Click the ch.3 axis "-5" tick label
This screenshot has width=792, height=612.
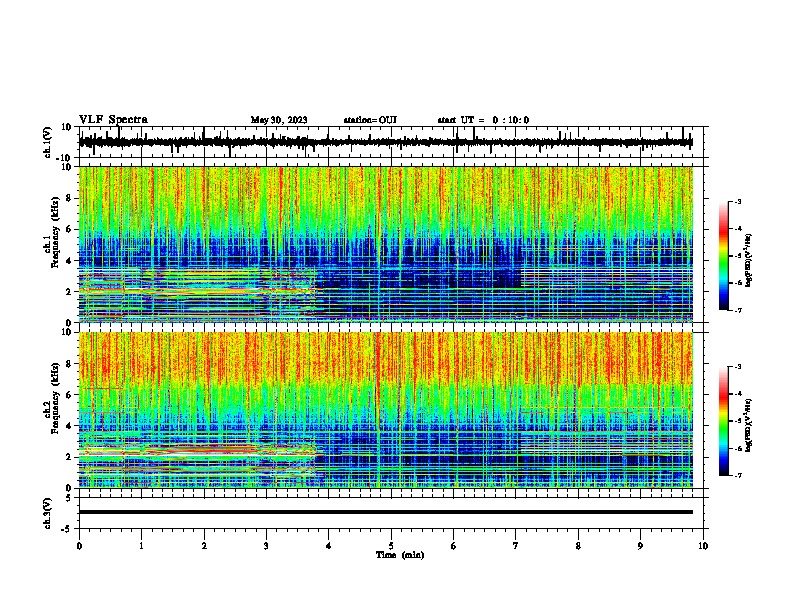point(67,529)
